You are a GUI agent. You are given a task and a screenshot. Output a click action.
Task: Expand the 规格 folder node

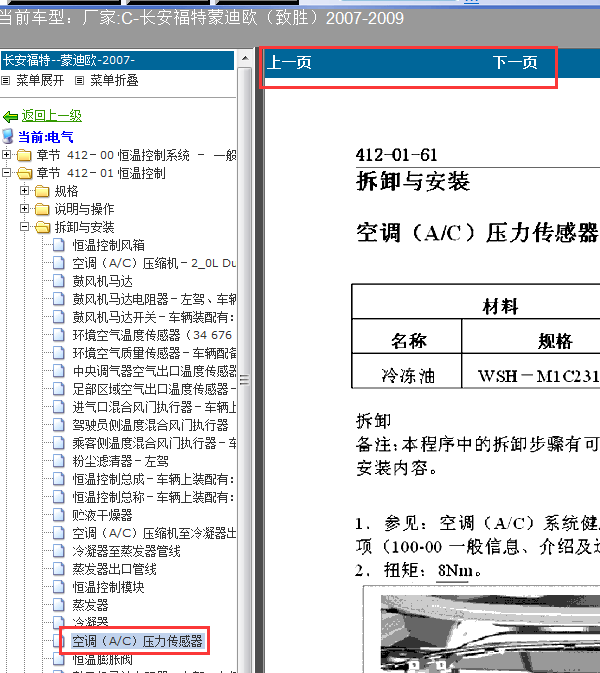click(x=24, y=191)
